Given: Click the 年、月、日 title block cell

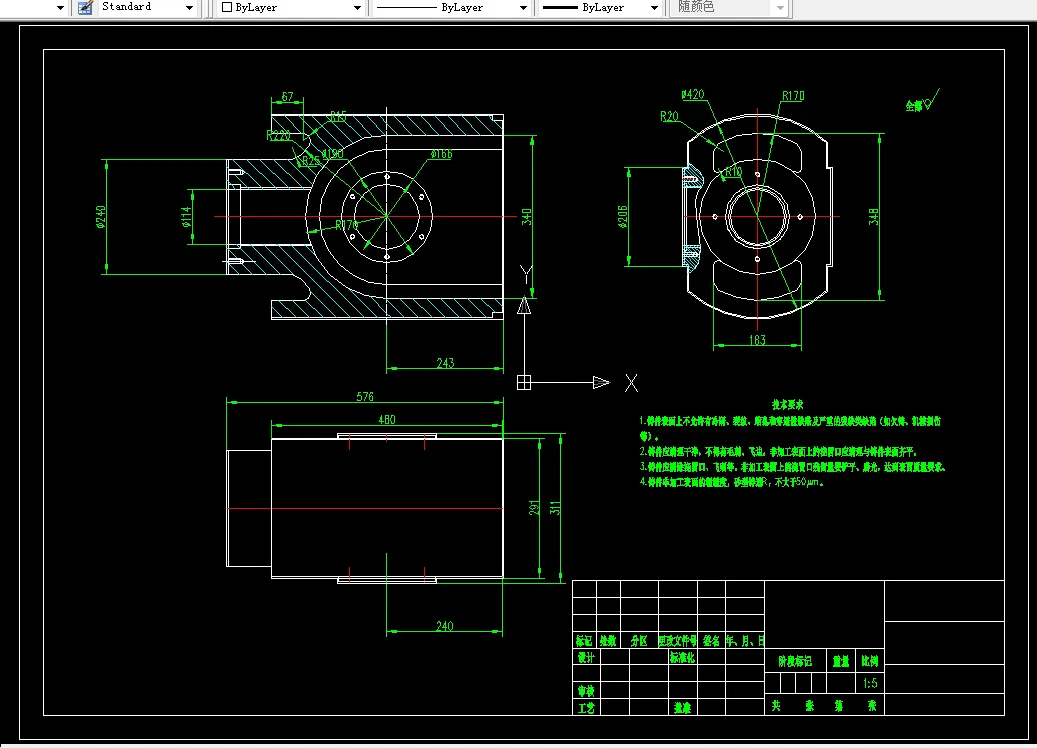Looking at the screenshot, I should [745, 640].
